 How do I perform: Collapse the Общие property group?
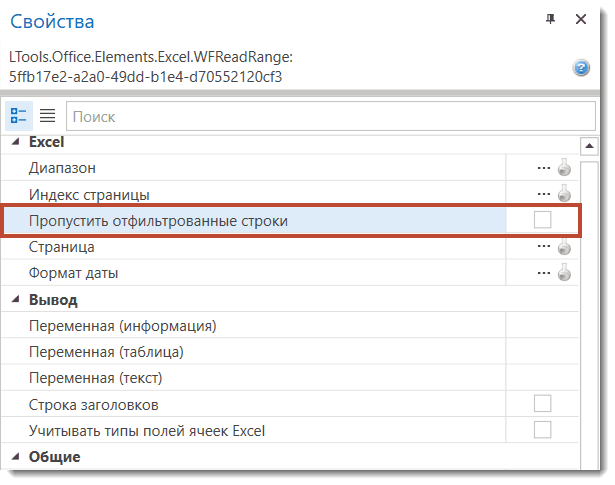(15, 457)
